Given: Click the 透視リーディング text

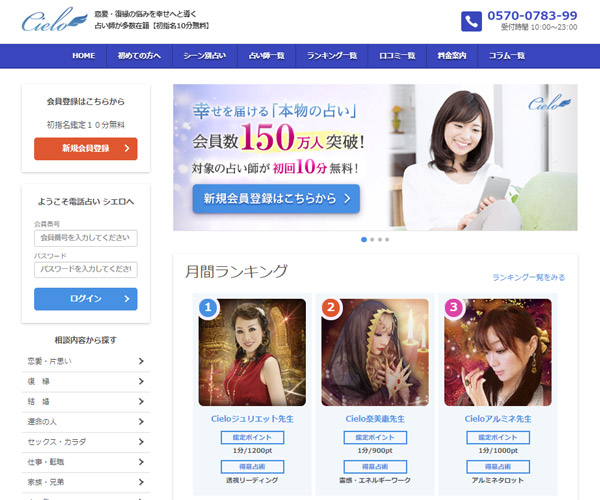Looking at the screenshot, I should (x=252, y=480).
